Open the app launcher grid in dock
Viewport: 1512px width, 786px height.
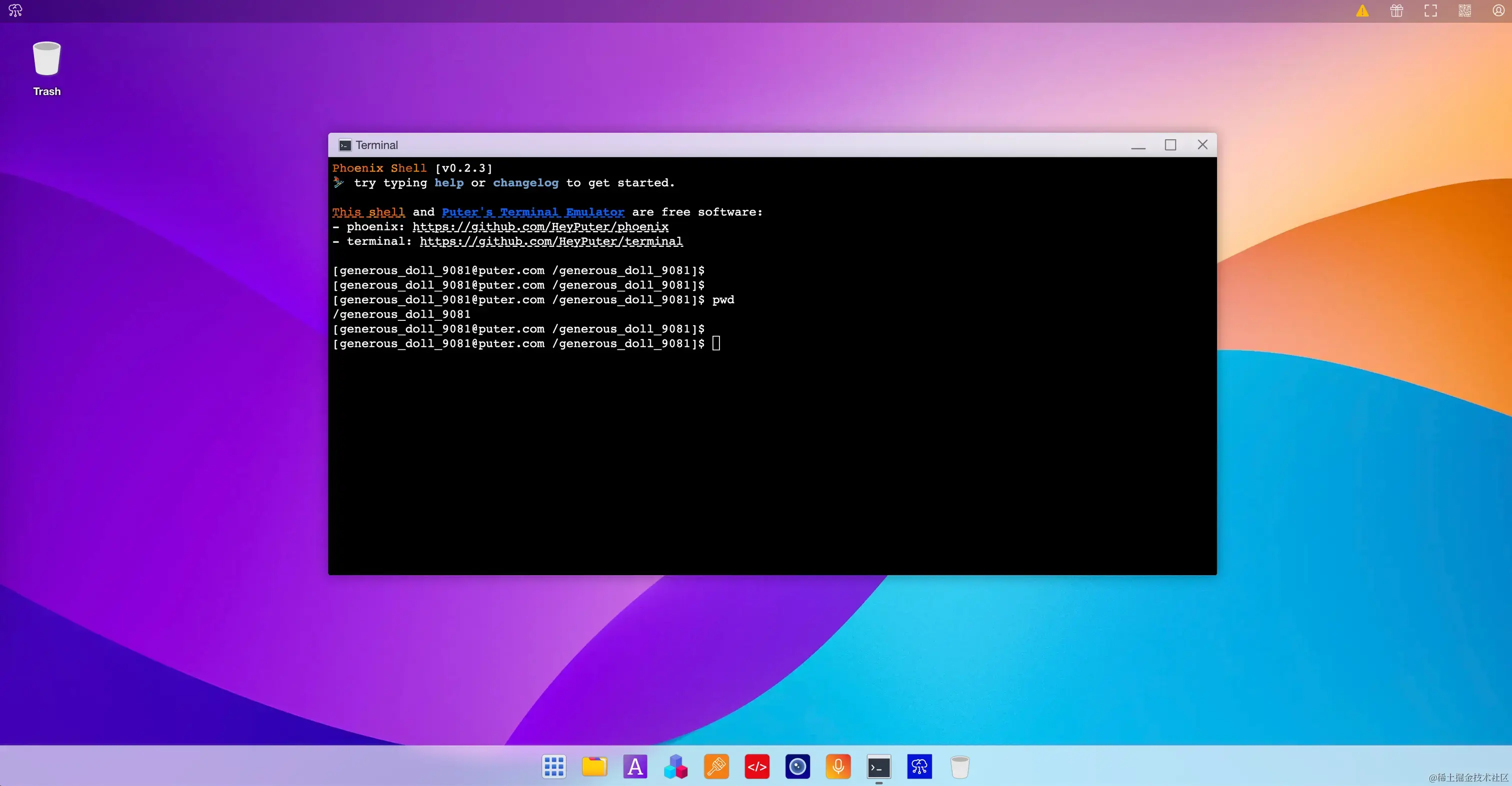pos(553,766)
